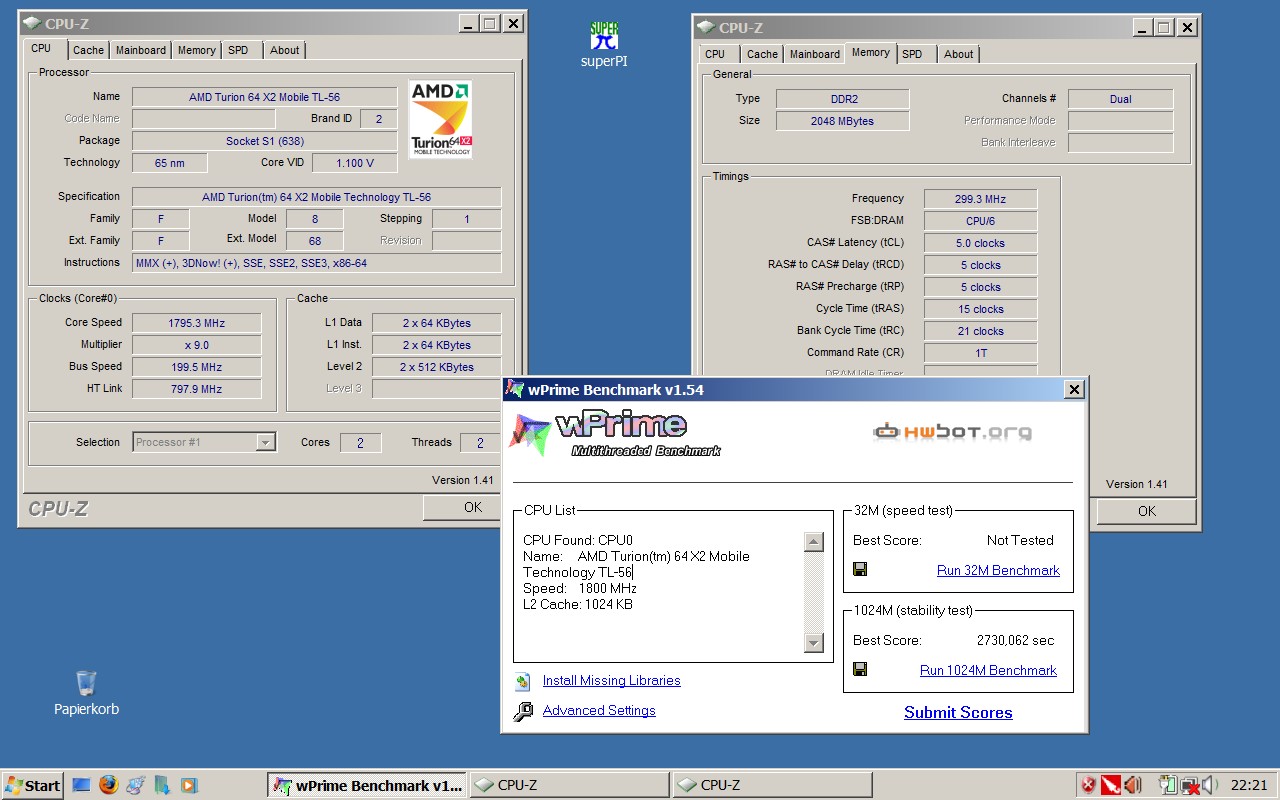Select the second CPU-Z taskbar button
1280x800 pixels.
pos(772,785)
